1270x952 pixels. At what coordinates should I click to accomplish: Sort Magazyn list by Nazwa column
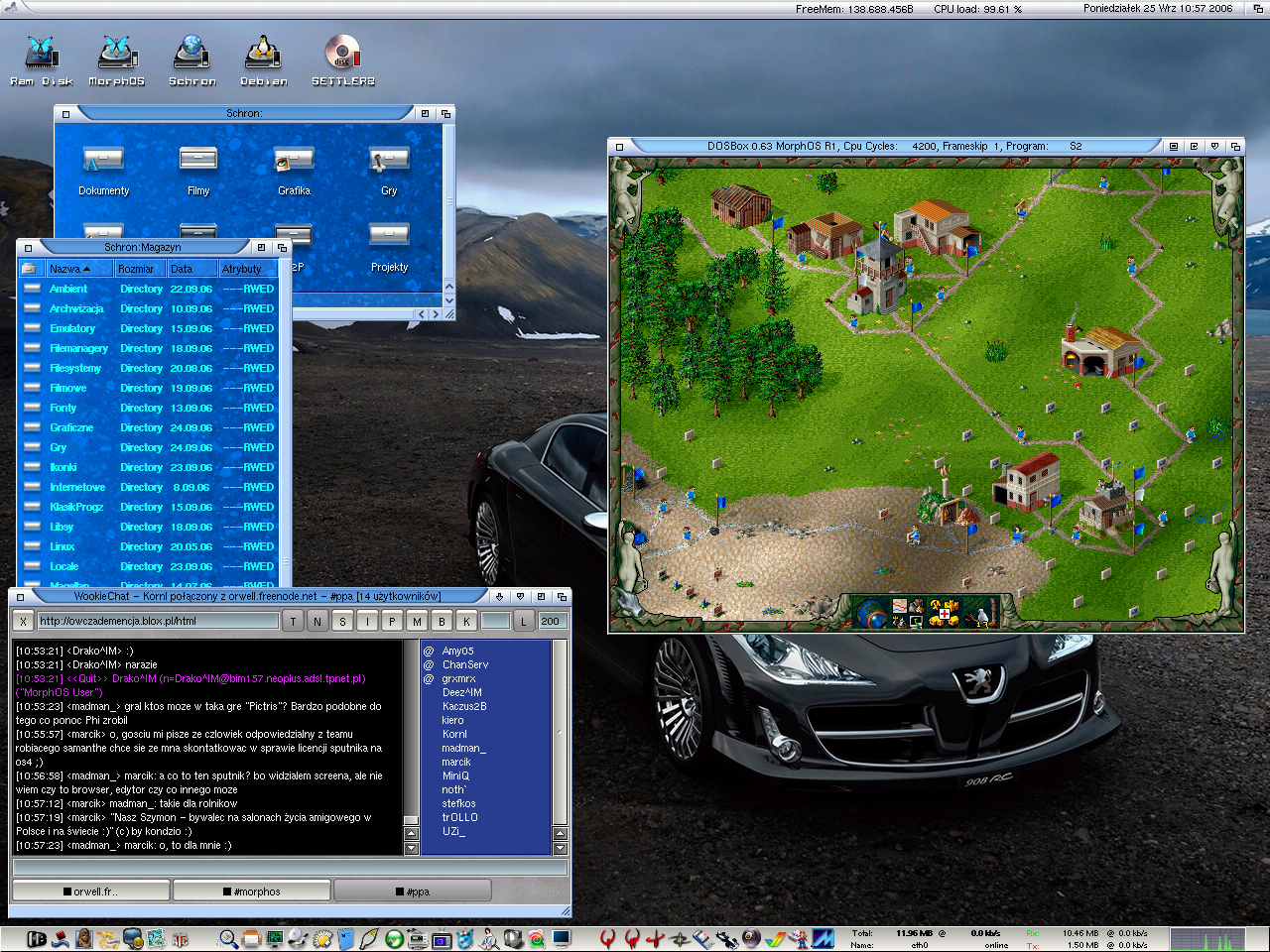79,269
